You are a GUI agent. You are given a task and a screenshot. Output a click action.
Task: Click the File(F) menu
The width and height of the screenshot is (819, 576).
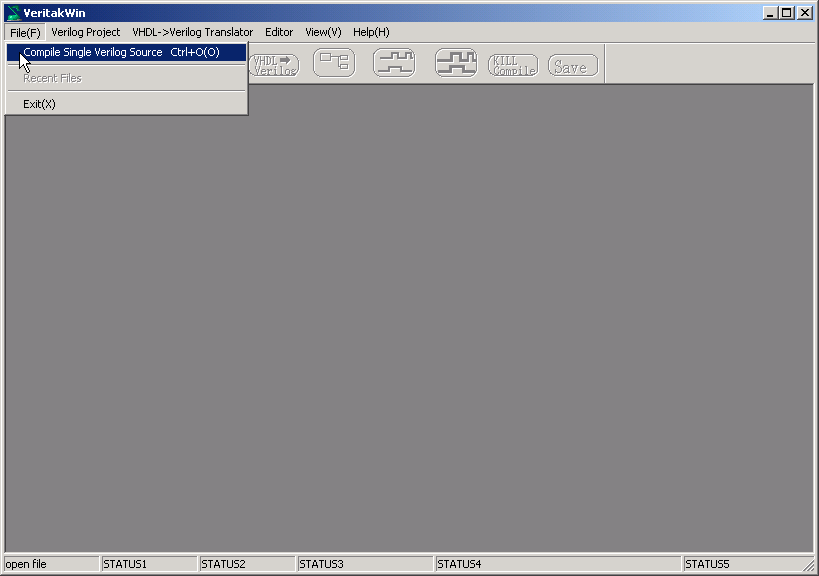pos(25,32)
